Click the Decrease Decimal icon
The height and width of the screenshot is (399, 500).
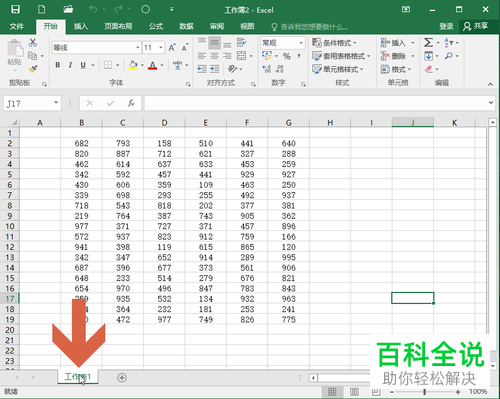tap(279, 69)
